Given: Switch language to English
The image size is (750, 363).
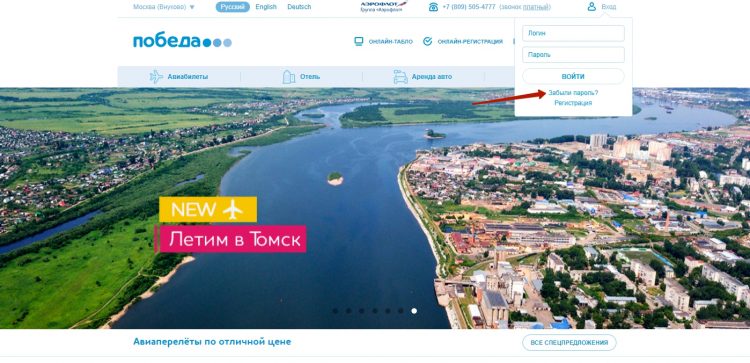Looking at the screenshot, I should [x=266, y=7].
